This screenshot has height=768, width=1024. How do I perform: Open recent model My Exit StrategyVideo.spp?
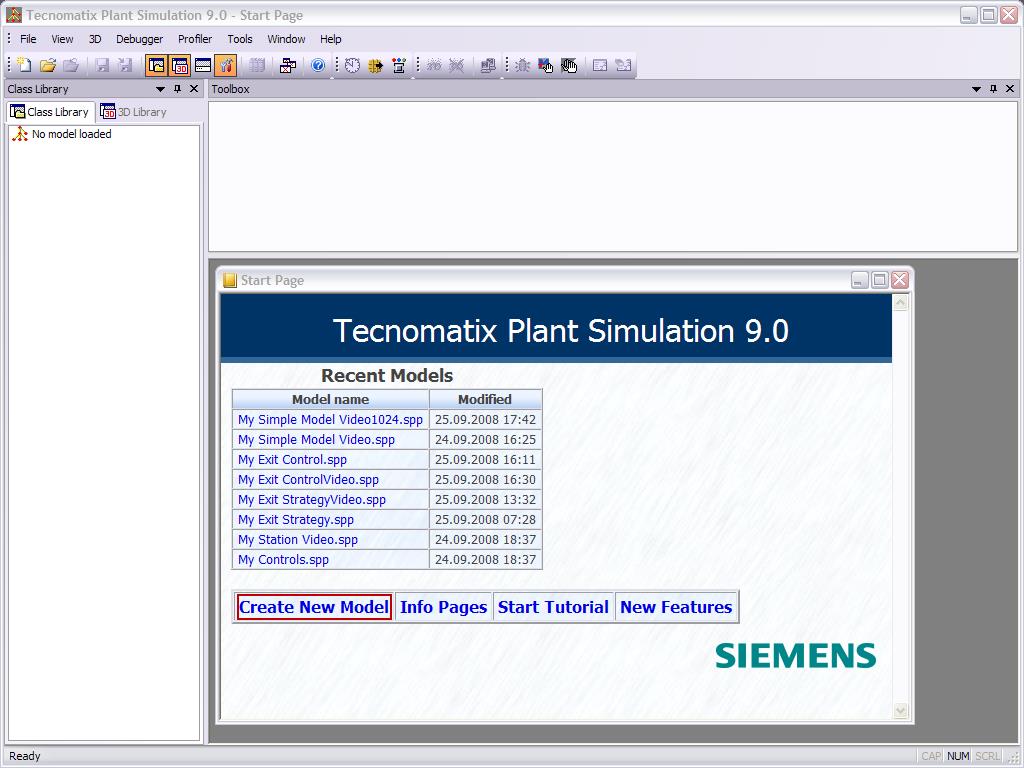coord(312,500)
